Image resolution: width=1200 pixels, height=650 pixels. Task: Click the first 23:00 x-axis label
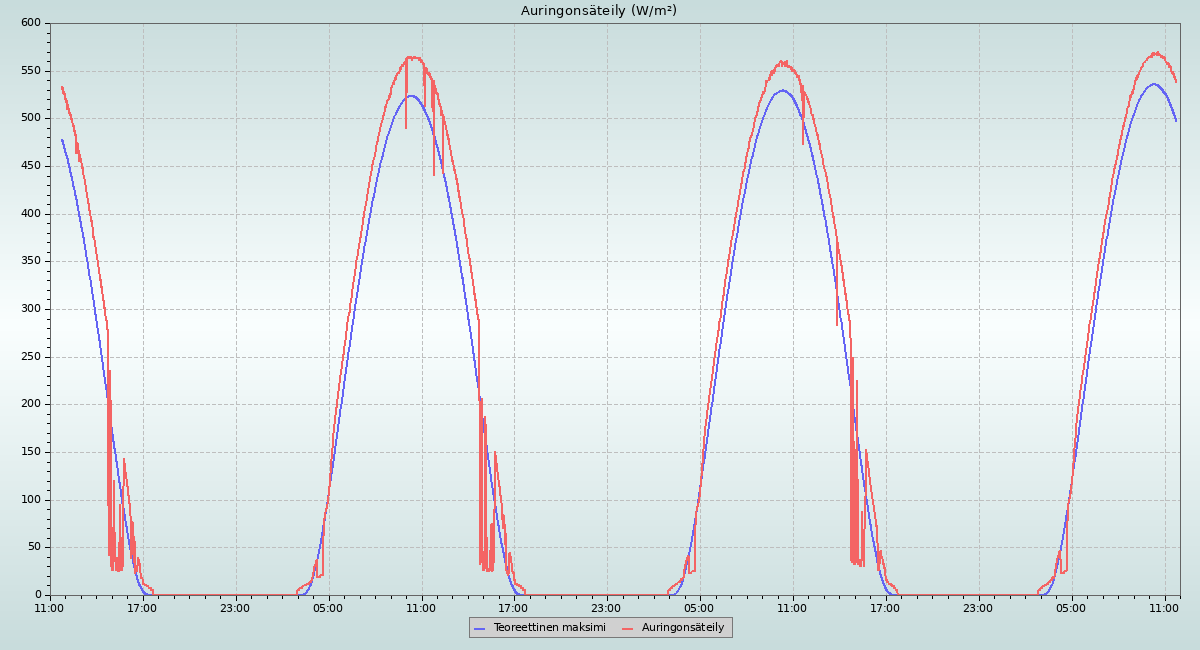(x=235, y=607)
